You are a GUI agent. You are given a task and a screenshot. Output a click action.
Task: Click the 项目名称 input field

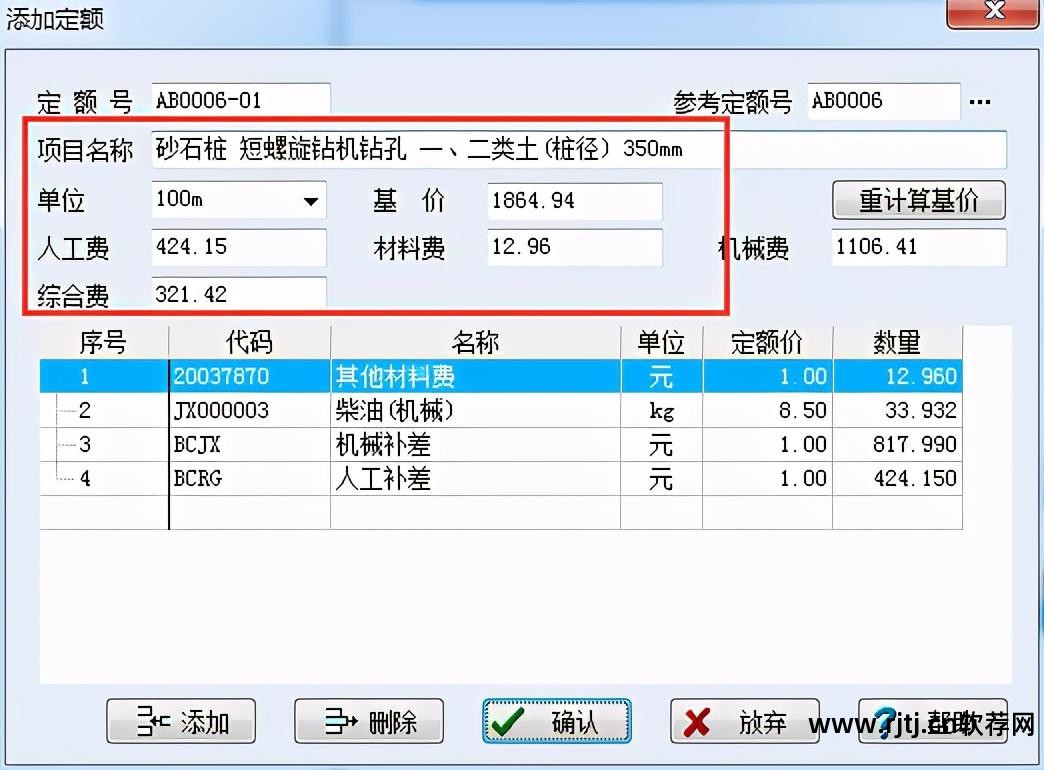coord(579,149)
